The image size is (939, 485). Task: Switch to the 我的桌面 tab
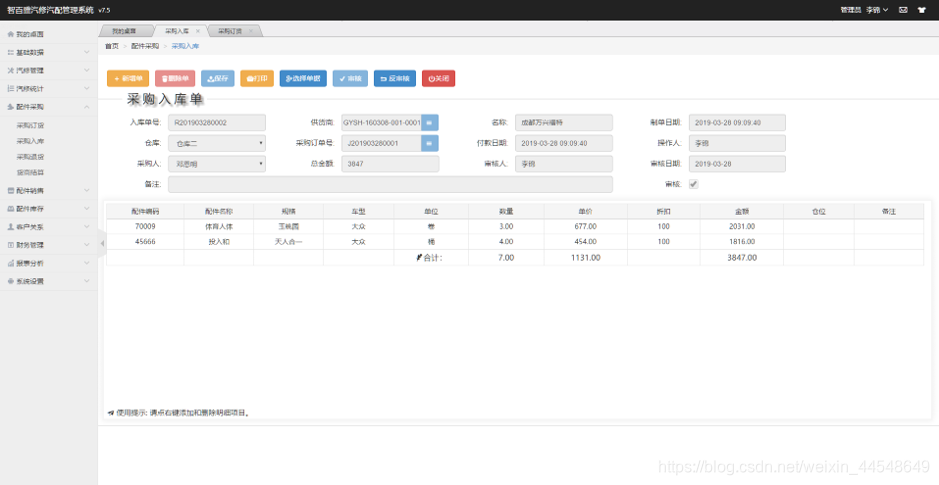(x=124, y=31)
